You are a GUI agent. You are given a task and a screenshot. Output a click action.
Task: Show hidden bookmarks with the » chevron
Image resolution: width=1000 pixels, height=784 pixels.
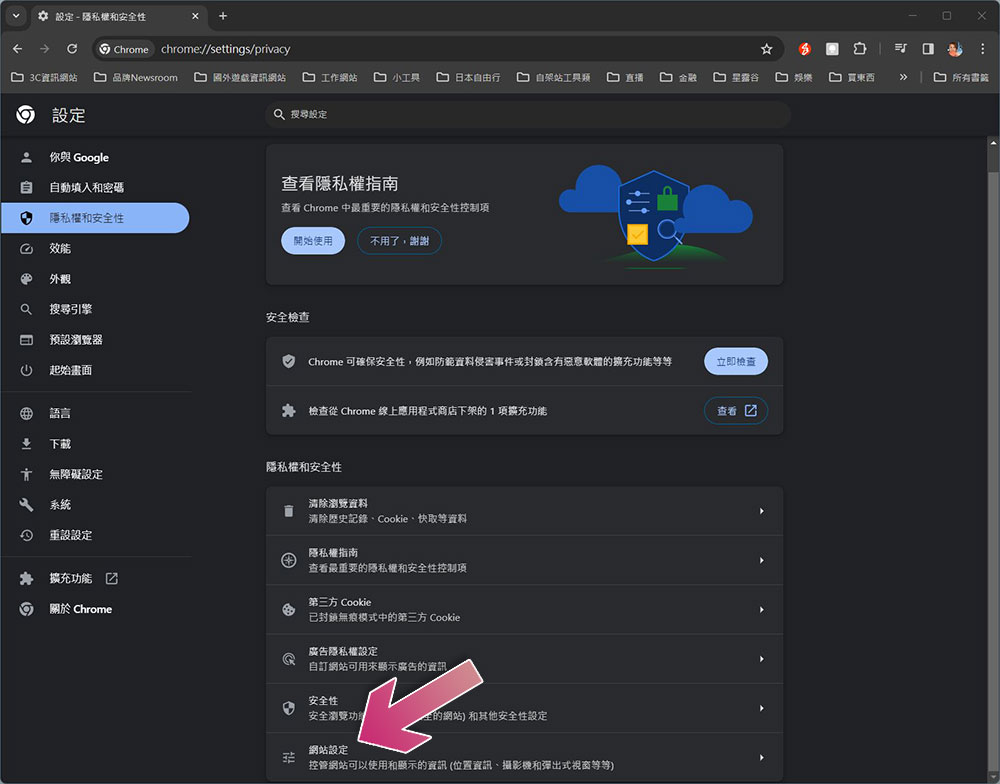coord(903,77)
